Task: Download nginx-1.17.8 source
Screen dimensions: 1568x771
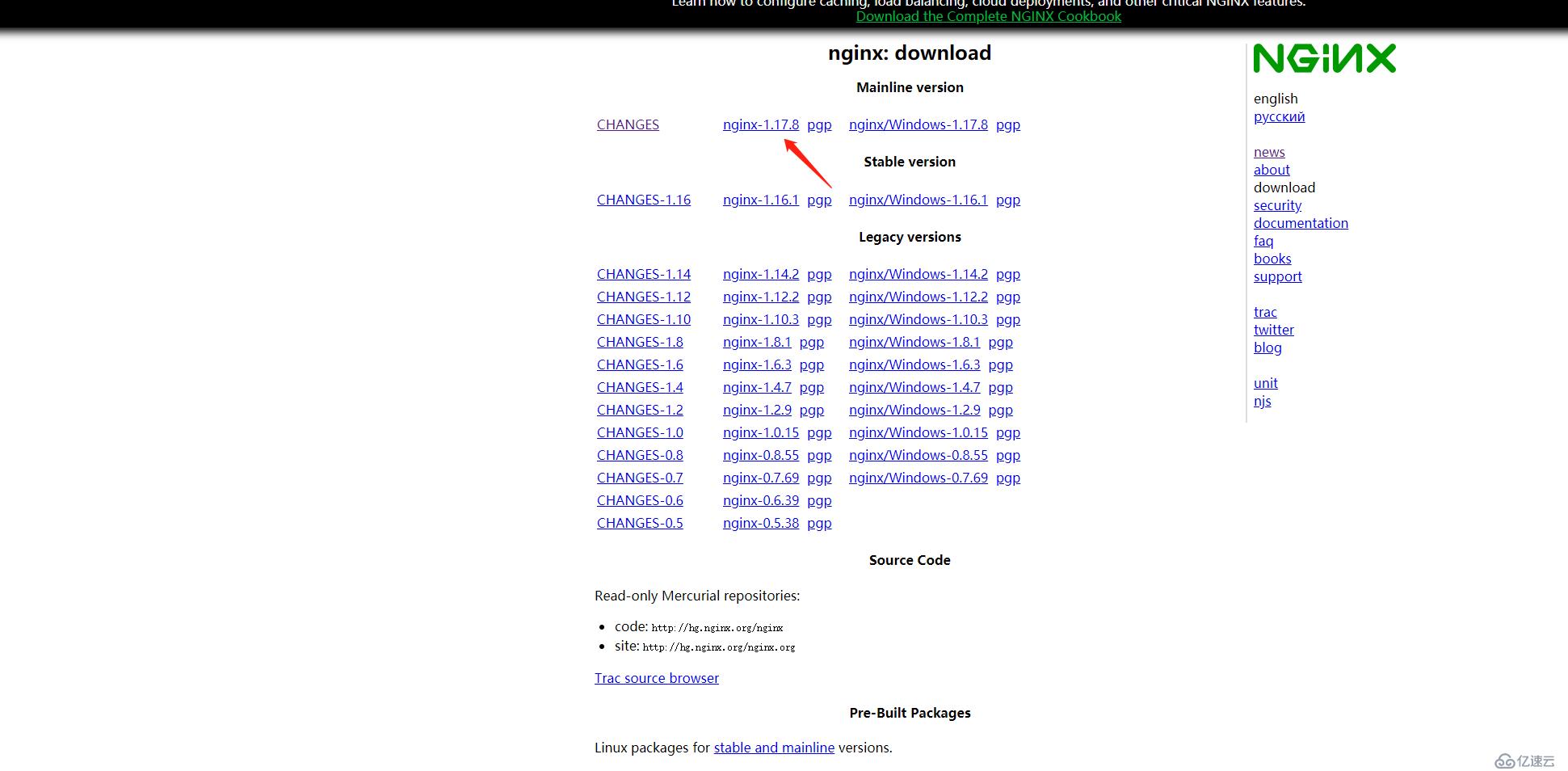Action: (761, 124)
